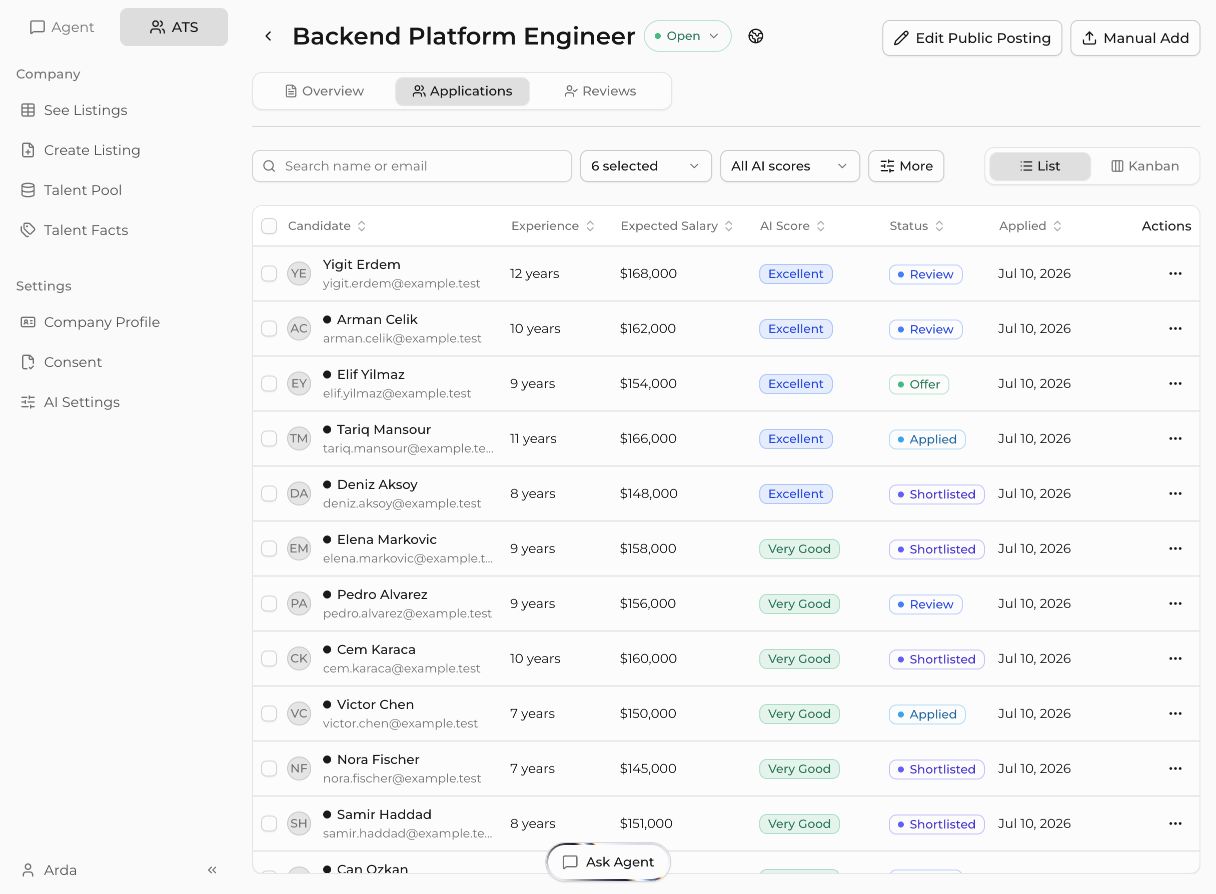Open the 6 selected filter dropdown
Screen dimensions: 1216x894
pyautogui.click(x=646, y=166)
